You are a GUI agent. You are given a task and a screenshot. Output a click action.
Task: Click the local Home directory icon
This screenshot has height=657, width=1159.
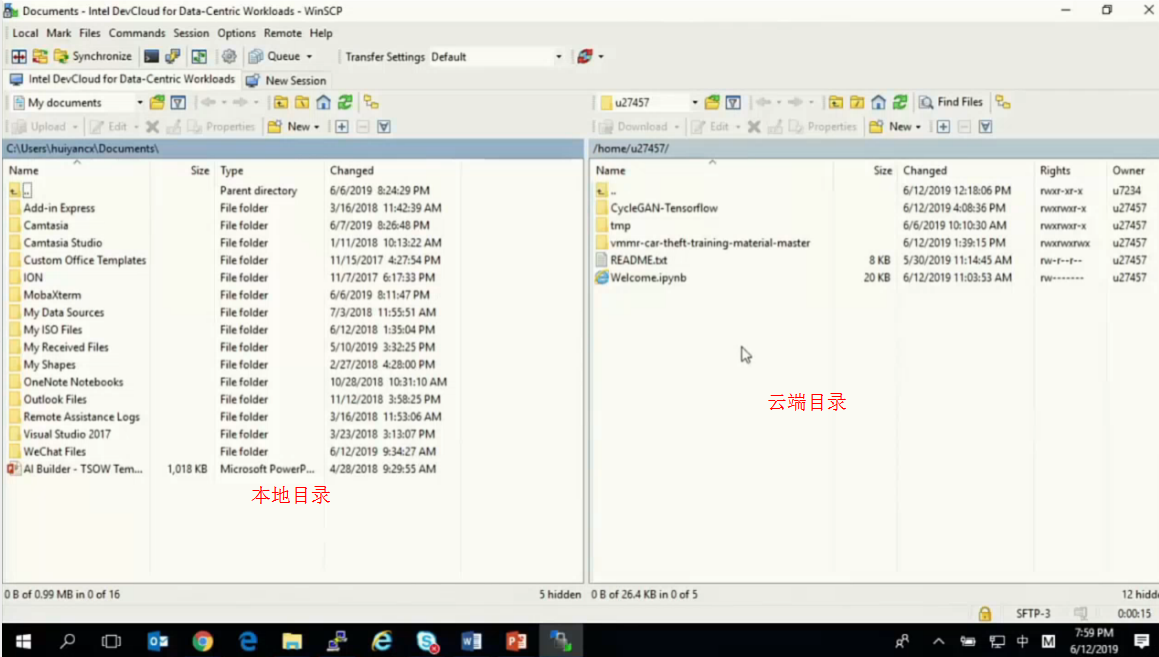click(x=324, y=103)
